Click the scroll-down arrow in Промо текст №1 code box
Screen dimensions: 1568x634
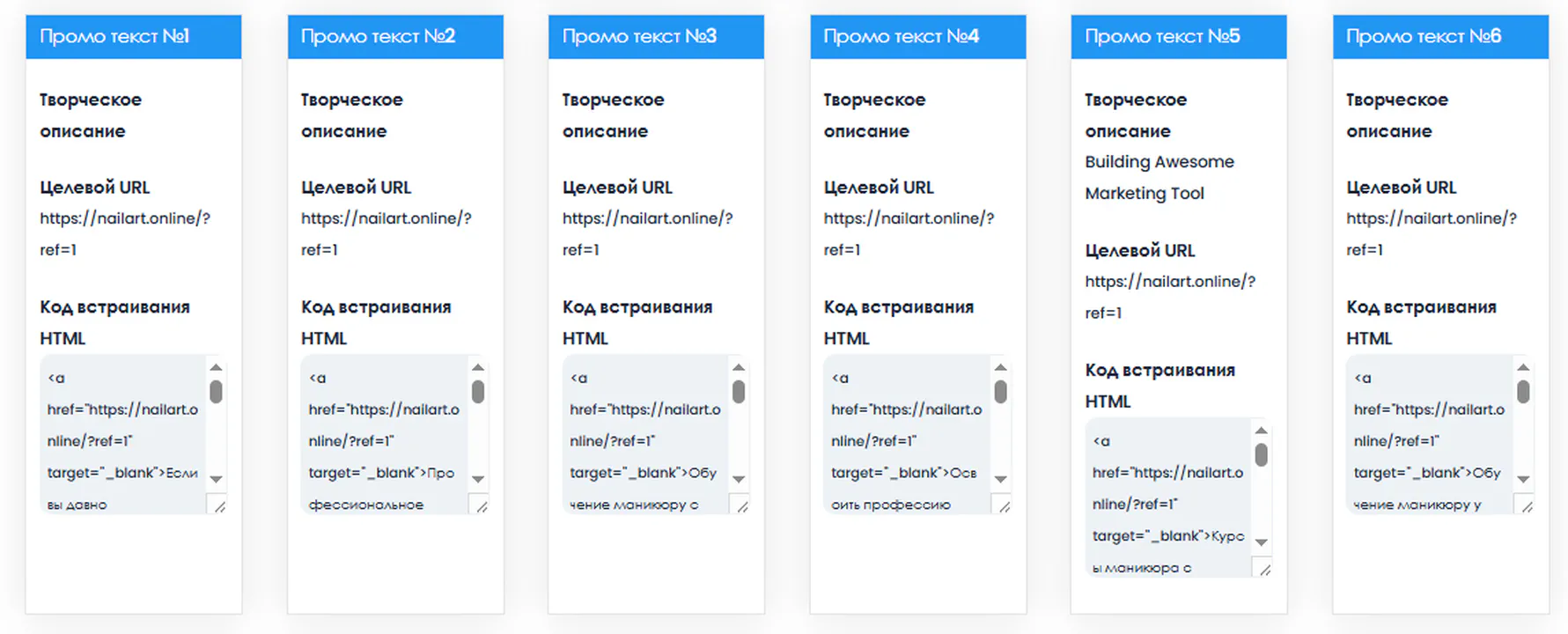[x=216, y=480]
